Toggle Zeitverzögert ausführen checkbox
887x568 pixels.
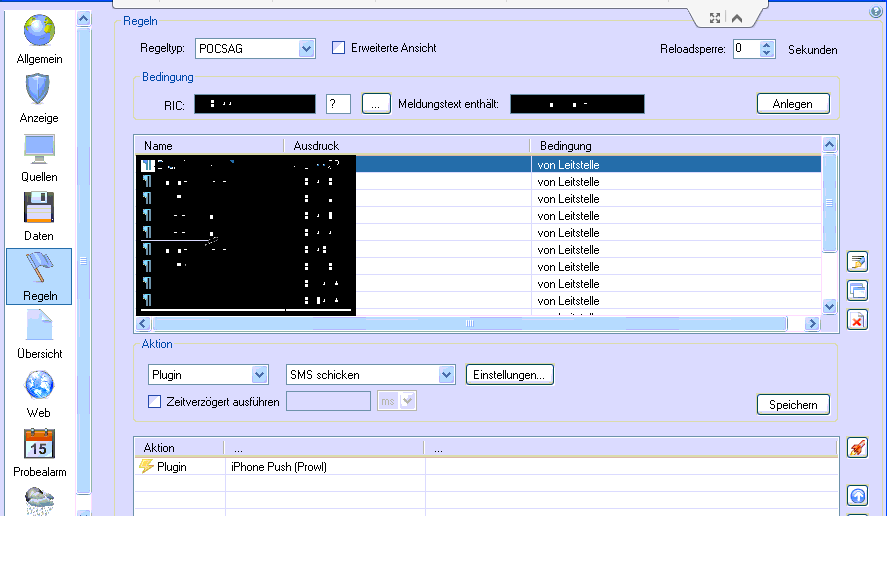point(154,402)
